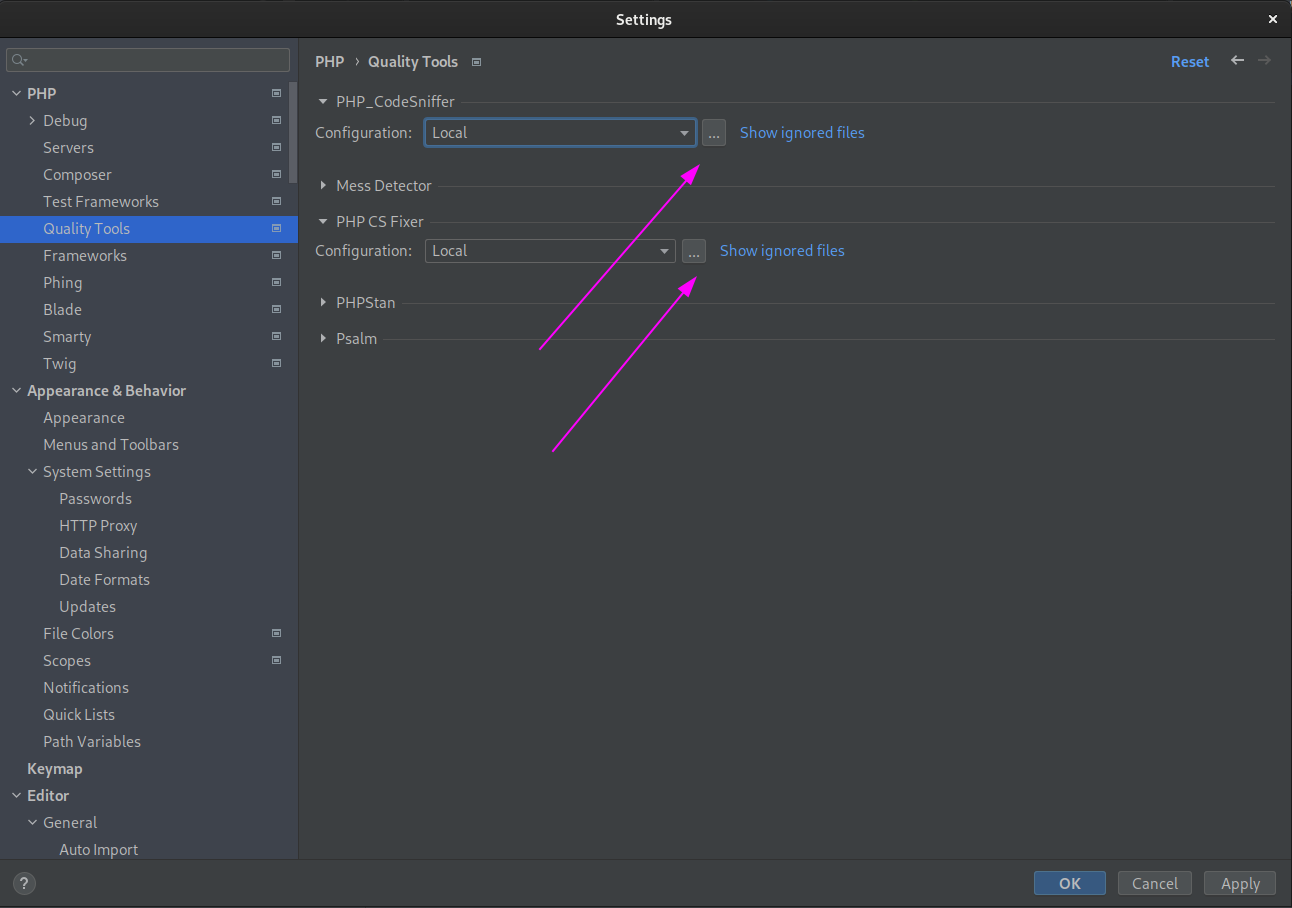Collapse the PHP settings group

[x=16, y=93]
